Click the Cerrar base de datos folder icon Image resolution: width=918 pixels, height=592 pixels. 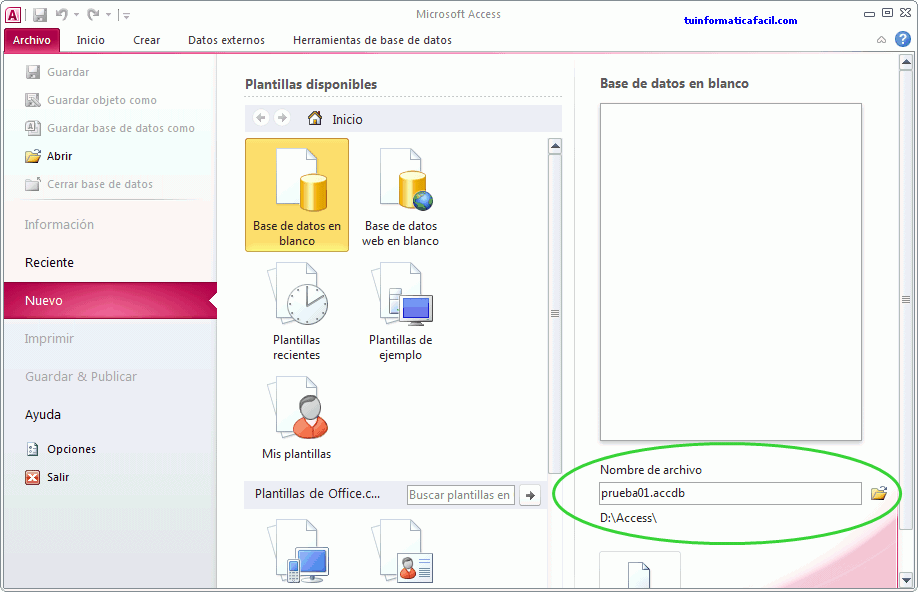(33, 184)
